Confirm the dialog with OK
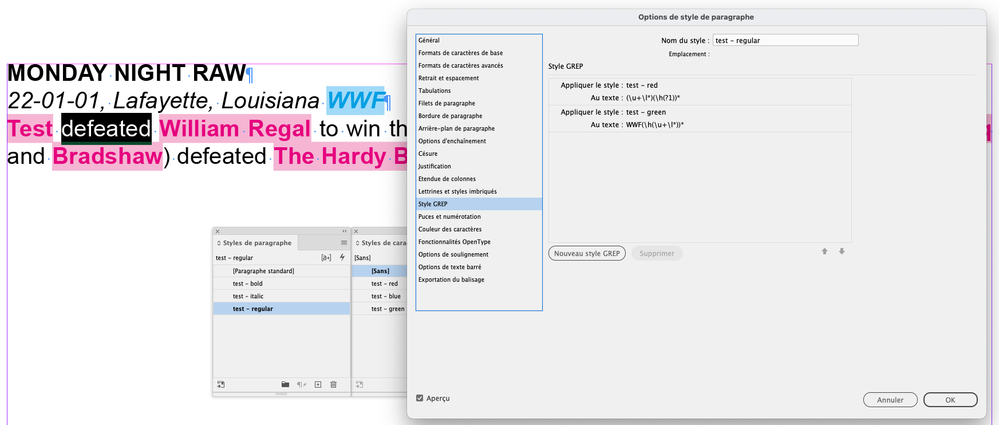The height and width of the screenshot is (425, 999). pyautogui.click(x=950, y=400)
